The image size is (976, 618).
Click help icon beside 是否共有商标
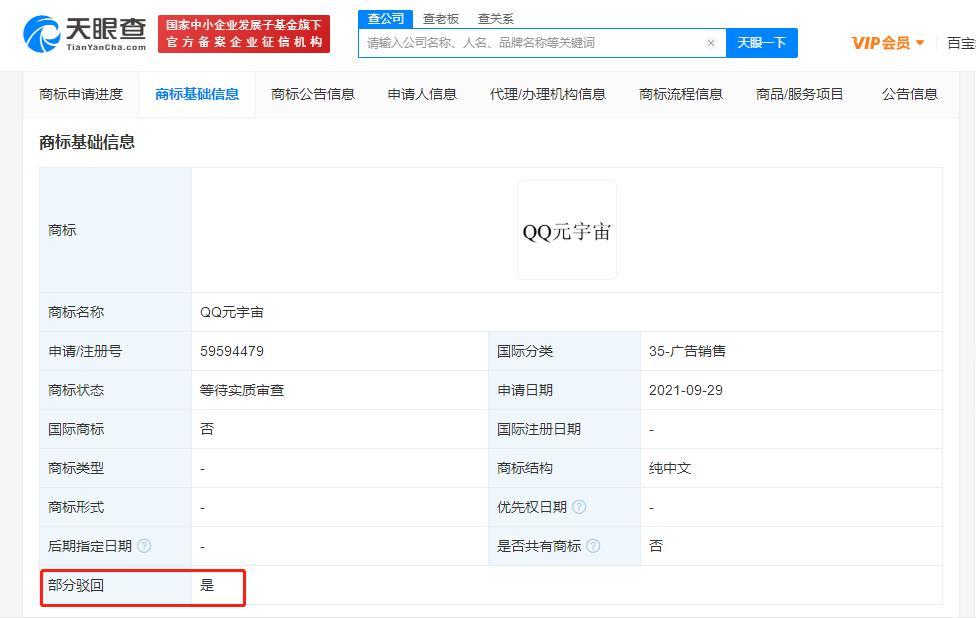(594, 546)
